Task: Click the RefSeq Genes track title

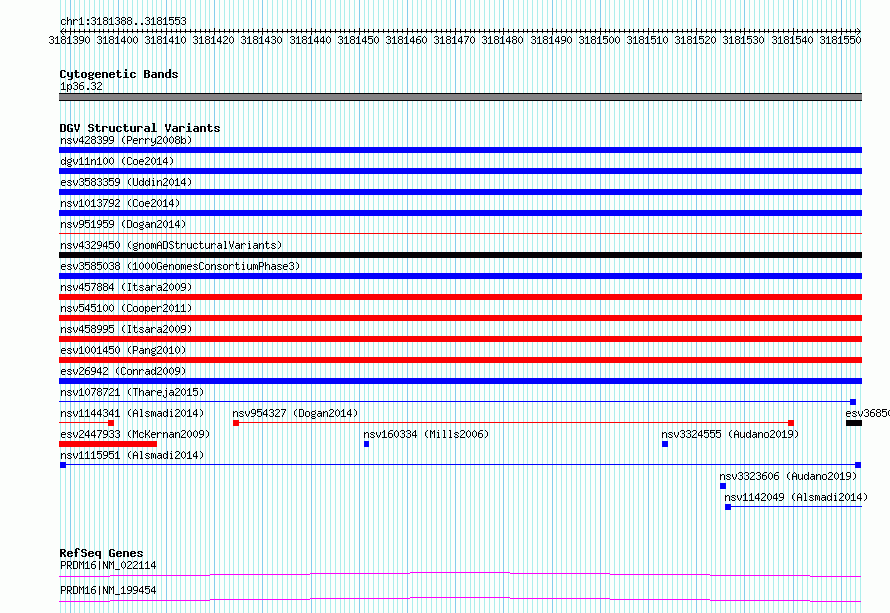Action: 101,553
